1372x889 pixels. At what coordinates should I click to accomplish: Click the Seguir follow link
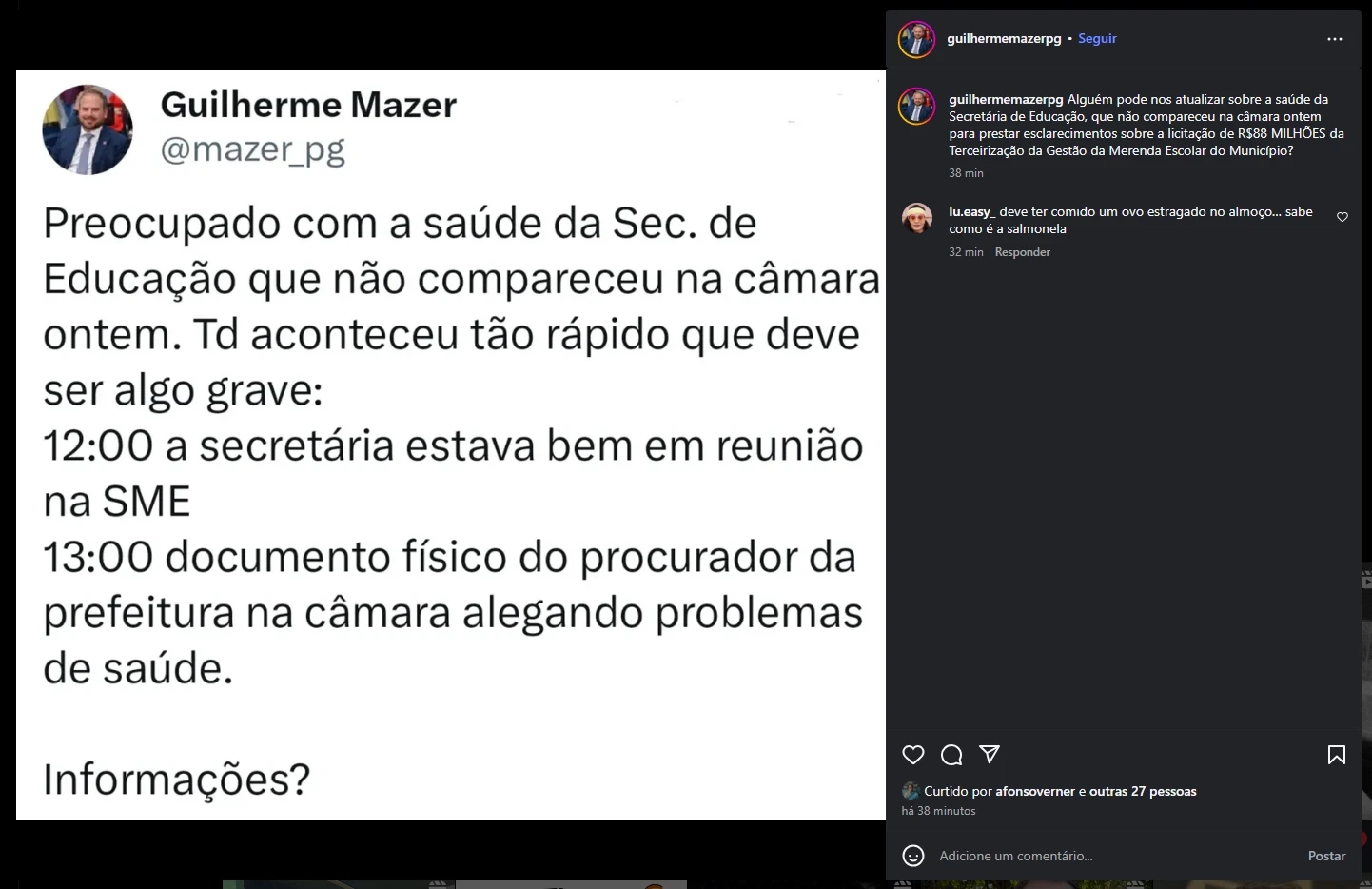tap(1097, 39)
